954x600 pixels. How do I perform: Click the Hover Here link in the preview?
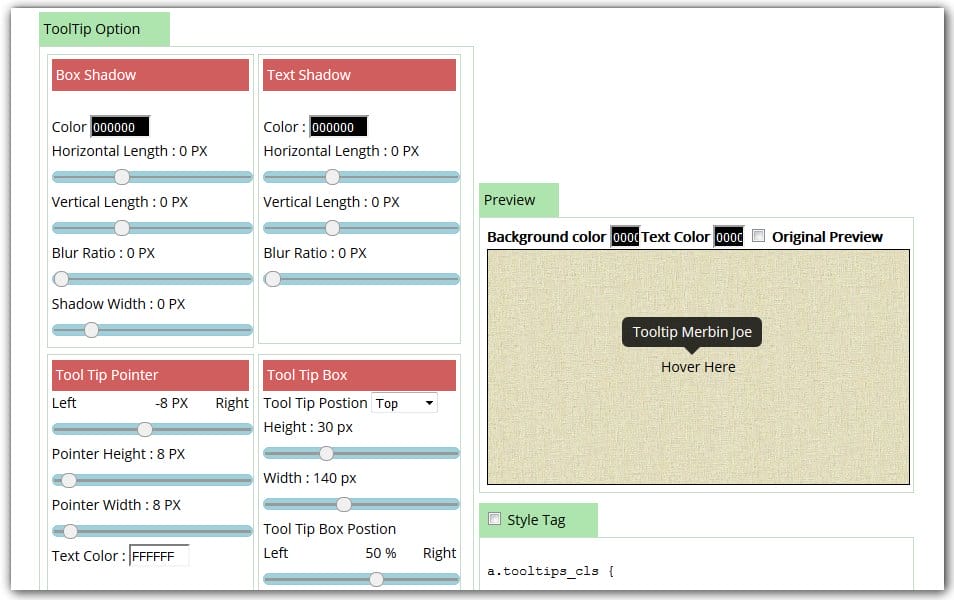coord(697,367)
